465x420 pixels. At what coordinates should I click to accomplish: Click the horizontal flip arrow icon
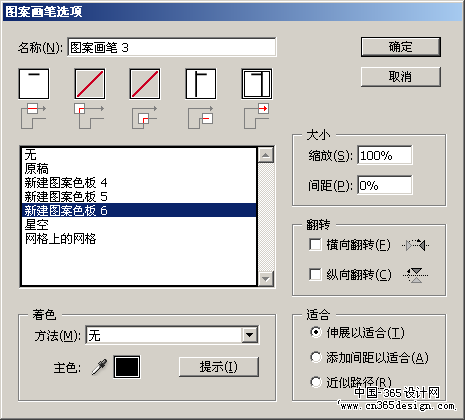415,246
